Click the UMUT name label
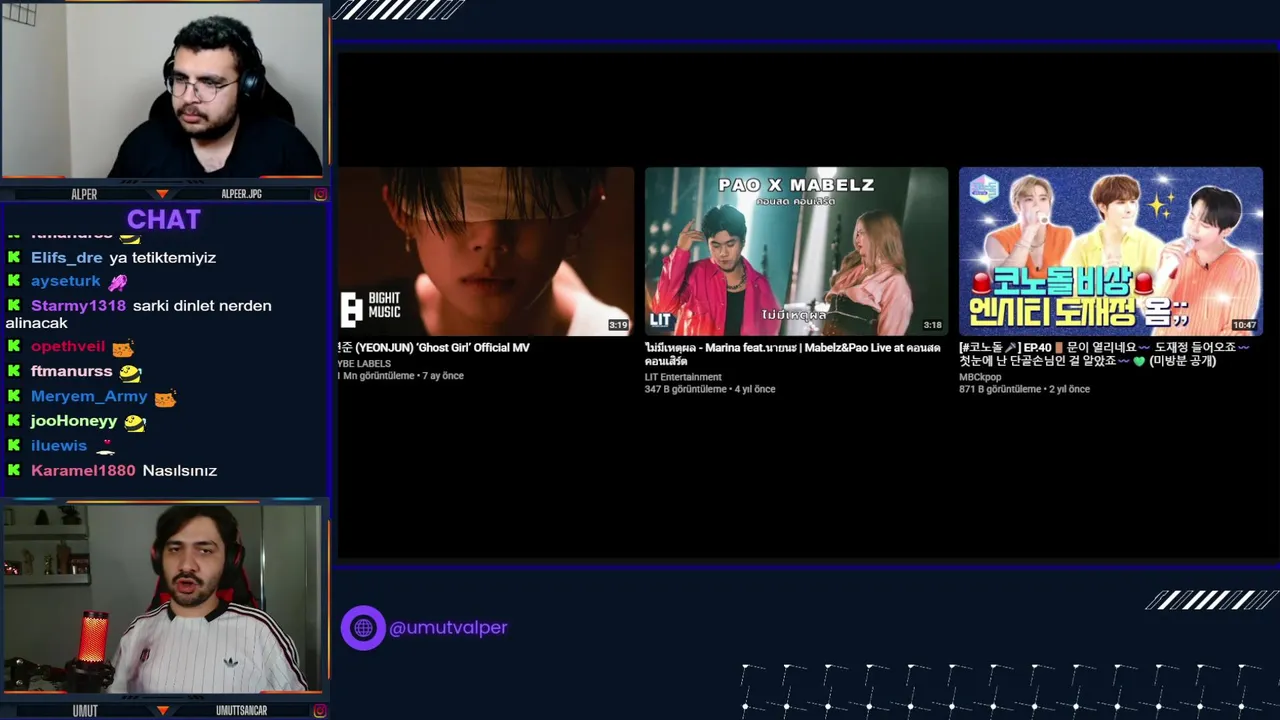Screen dimensions: 1280x720 (85, 711)
